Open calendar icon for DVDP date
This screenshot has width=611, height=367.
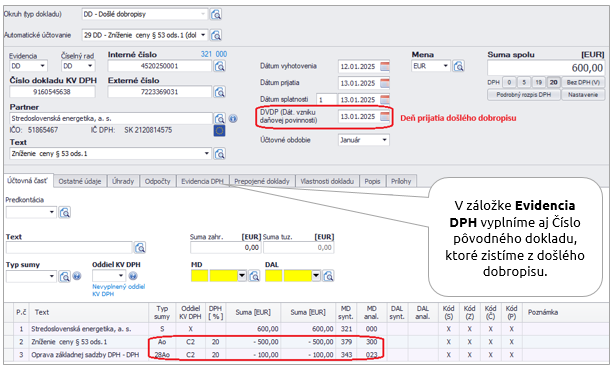(x=385, y=116)
